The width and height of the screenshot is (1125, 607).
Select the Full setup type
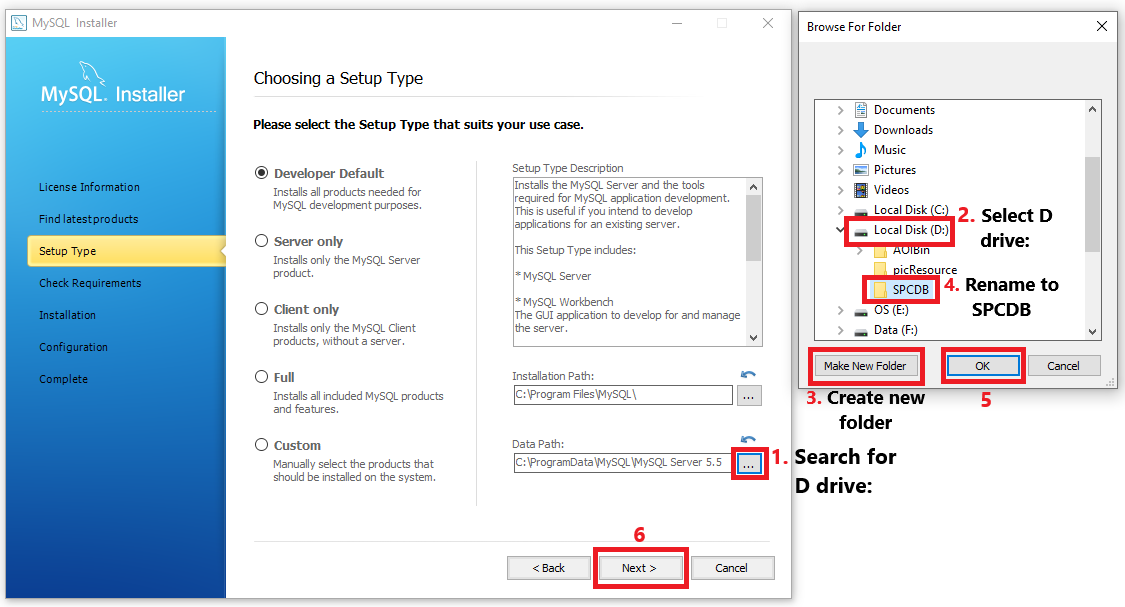tap(261, 377)
